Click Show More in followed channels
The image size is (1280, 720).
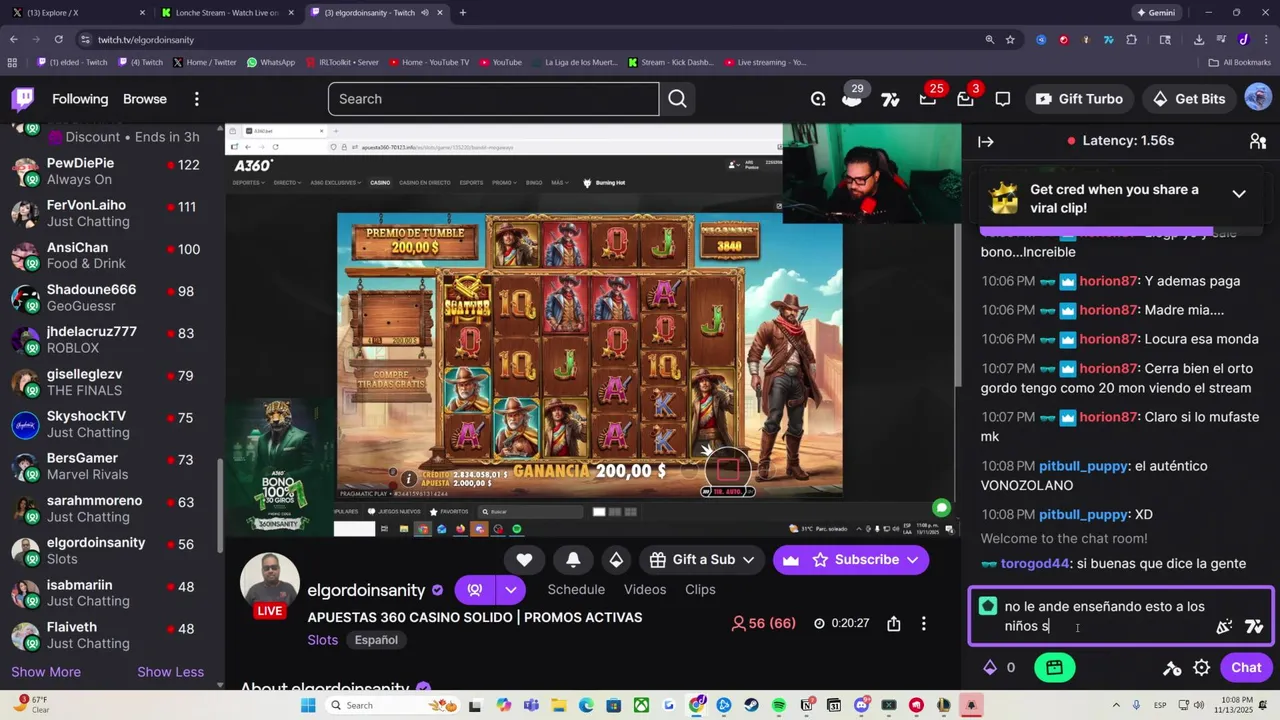46,672
